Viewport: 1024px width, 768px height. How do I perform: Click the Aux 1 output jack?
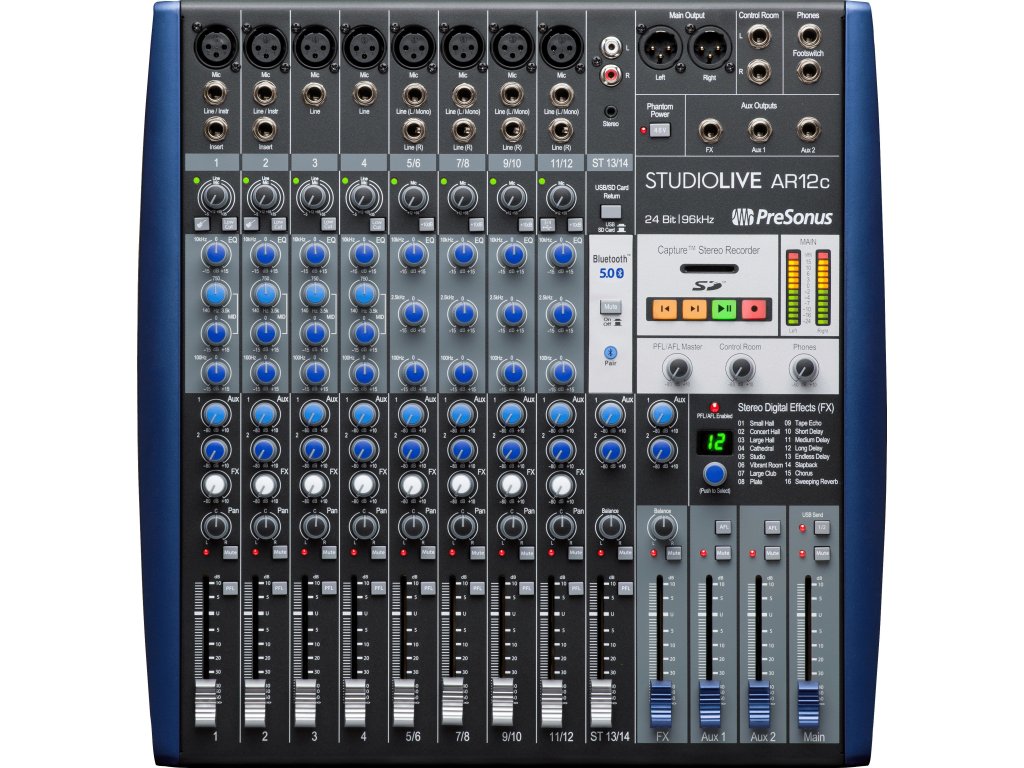click(759, 130)
